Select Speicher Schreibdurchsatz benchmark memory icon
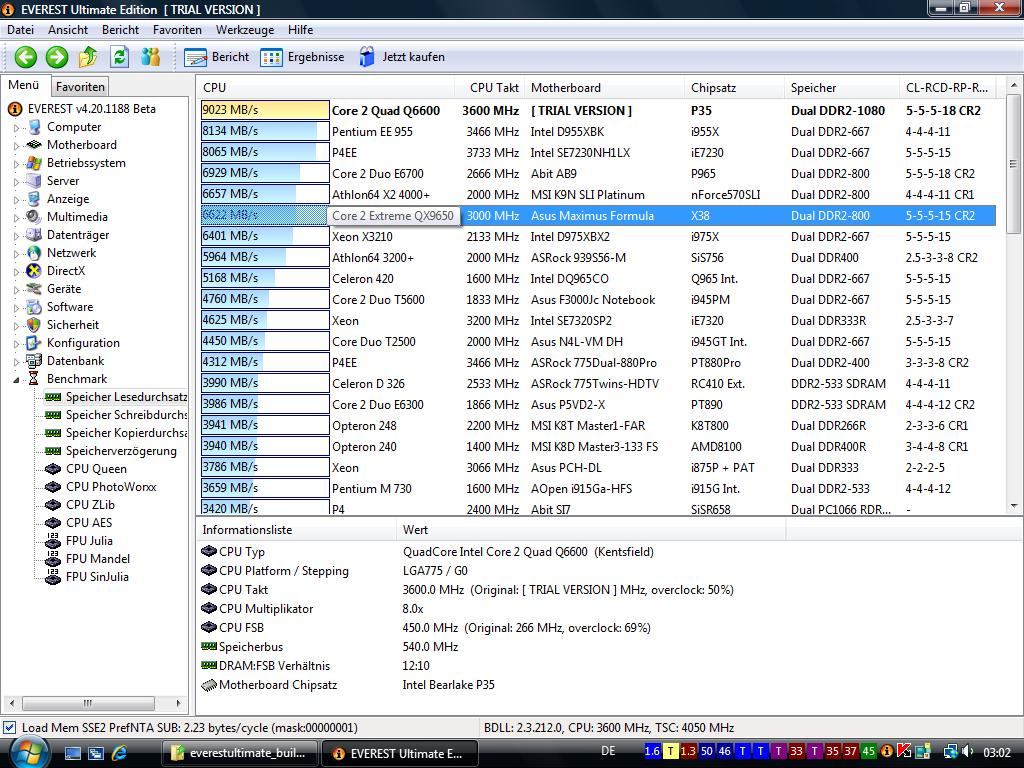1024x768 pixels. pos(53,415)
